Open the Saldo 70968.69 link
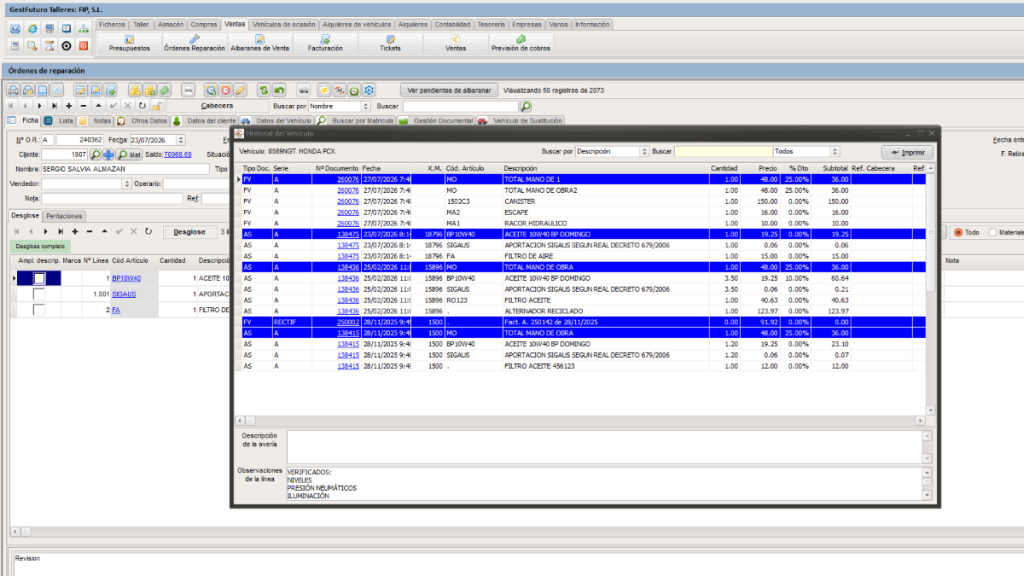 [178, 155]
